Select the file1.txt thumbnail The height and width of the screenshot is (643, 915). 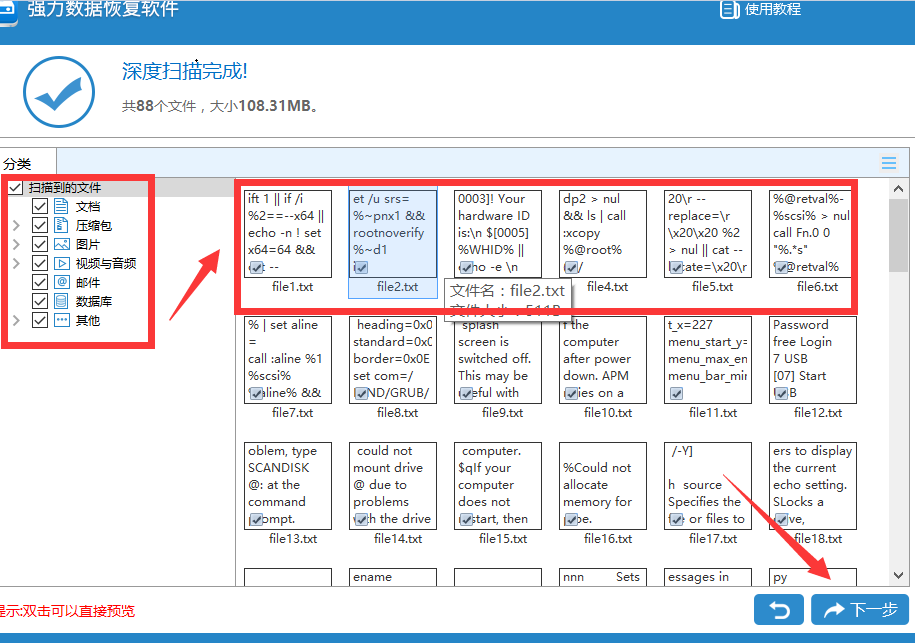point(288,234)
